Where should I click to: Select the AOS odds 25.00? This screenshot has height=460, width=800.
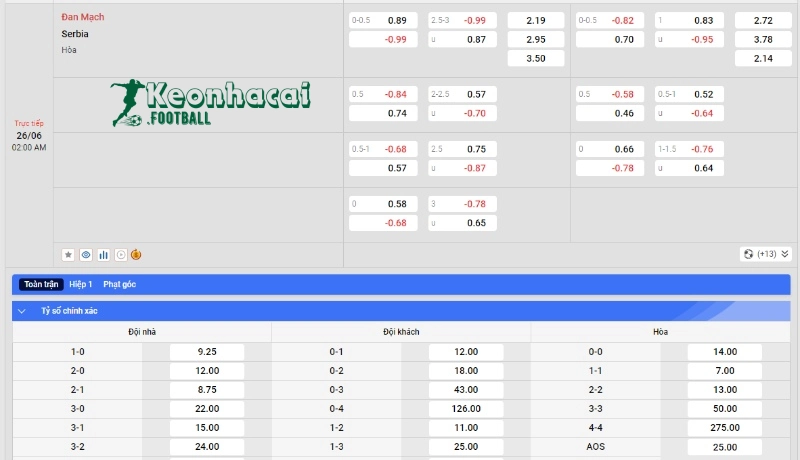click(725, 447)
